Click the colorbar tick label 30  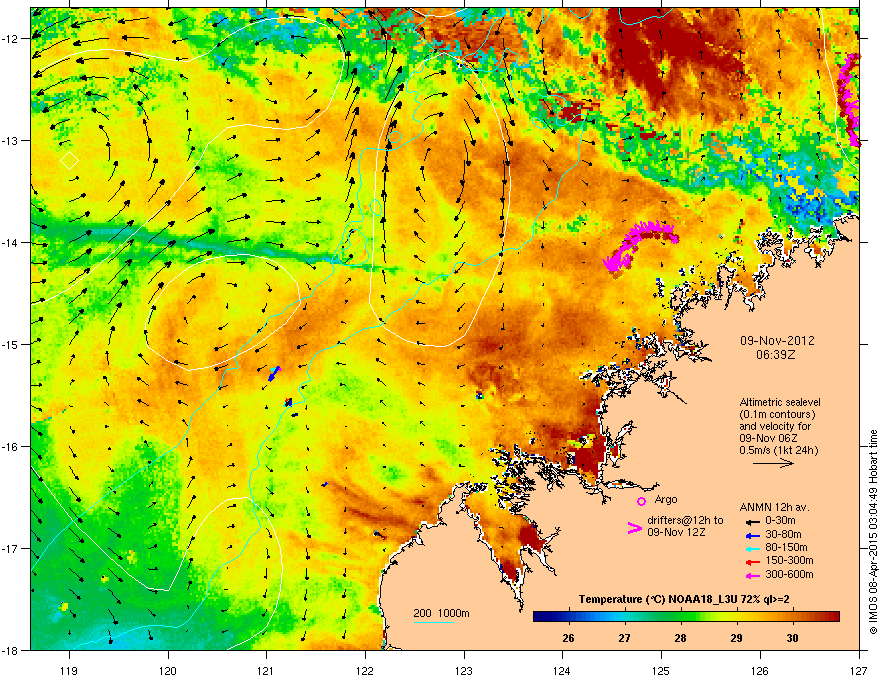click(792, 638)
